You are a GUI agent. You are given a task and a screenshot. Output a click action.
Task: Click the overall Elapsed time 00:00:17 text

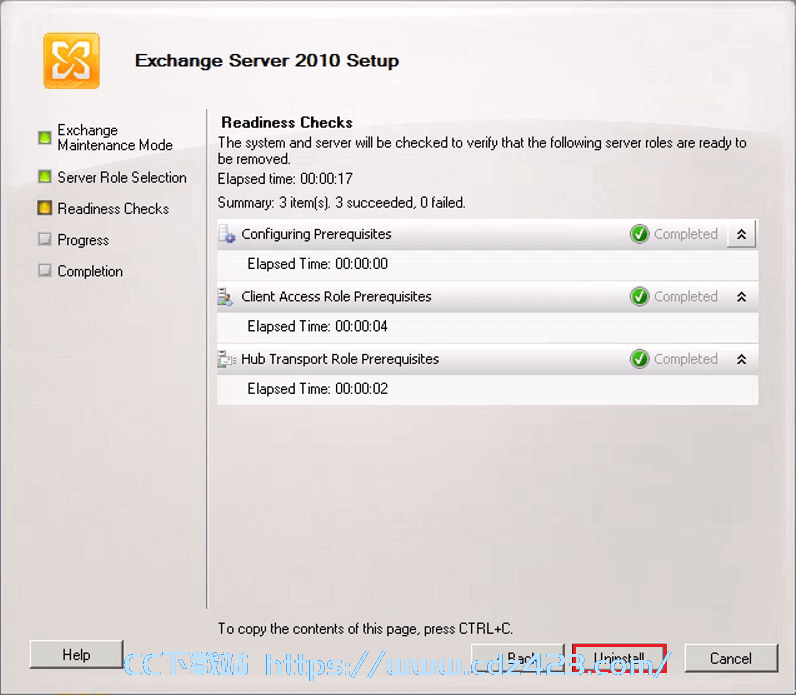[x=285, y=179]
